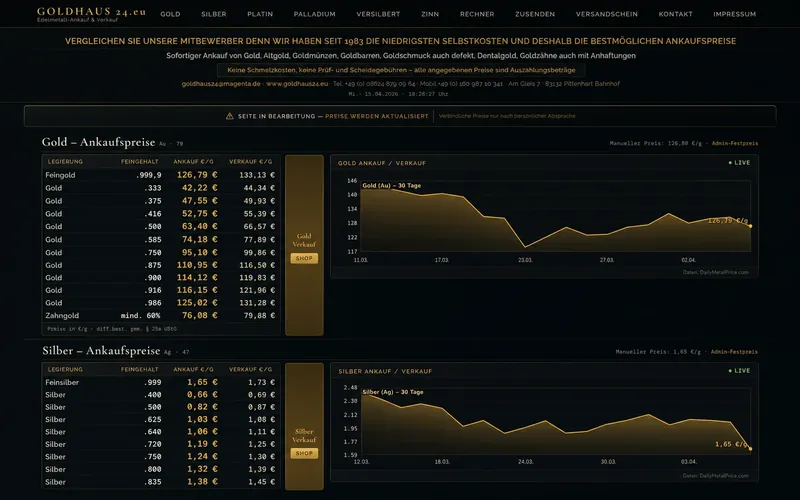Click the end-point marker on the gold chart line
Viewport: 800px width, 500px height.
coord(750,226)
